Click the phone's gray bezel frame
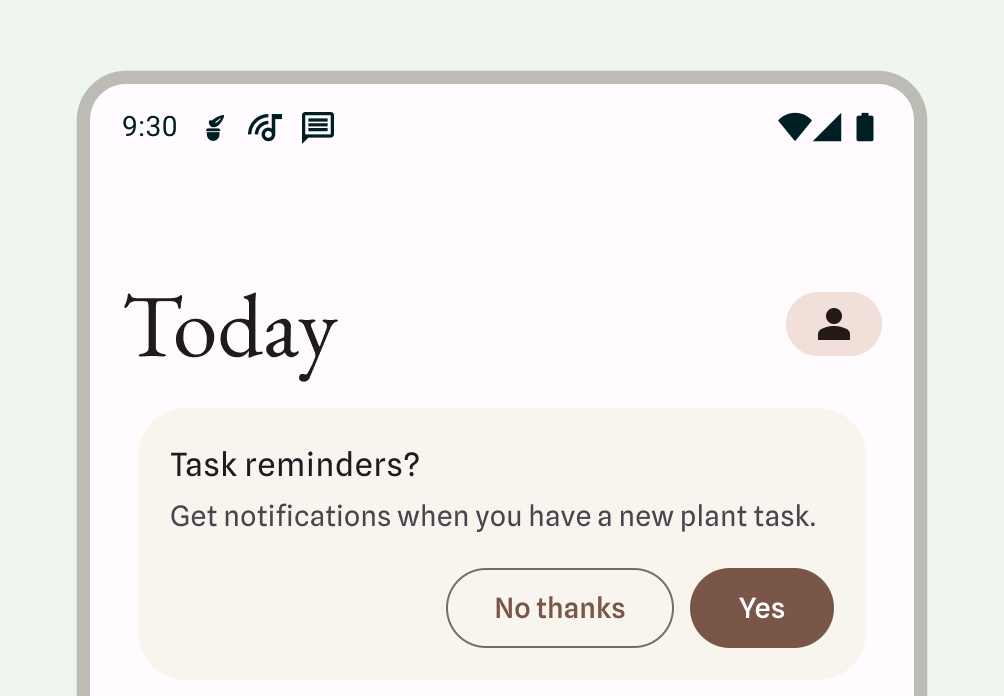Image resolution: width=1004 pixels, height=696 pixels. point(83,400)
